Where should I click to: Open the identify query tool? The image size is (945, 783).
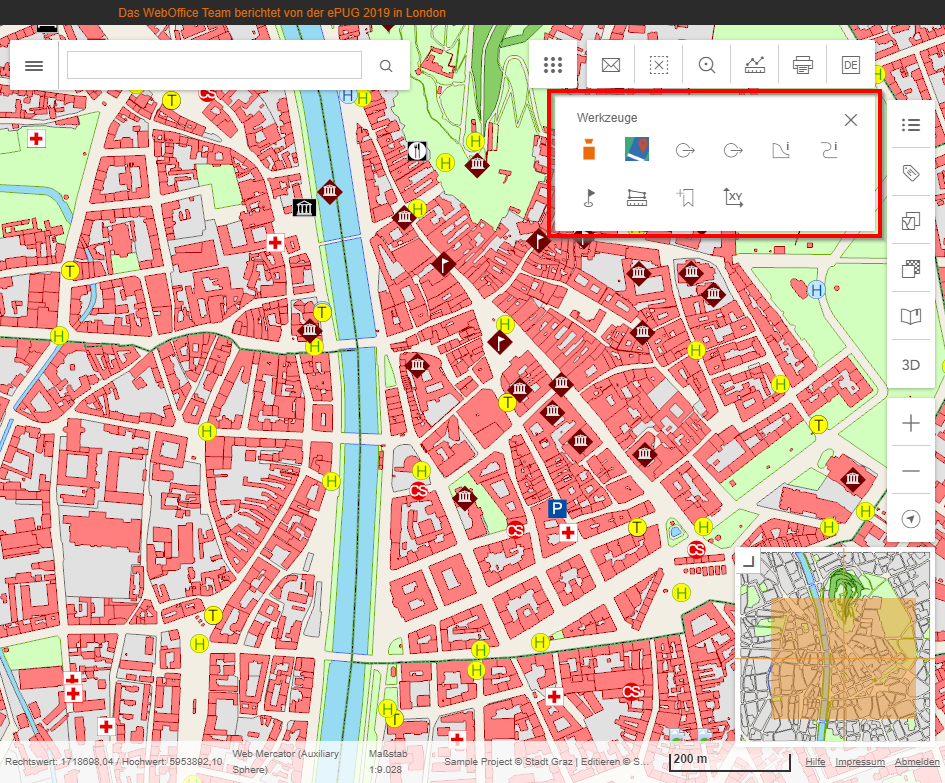tap(707, 66)
